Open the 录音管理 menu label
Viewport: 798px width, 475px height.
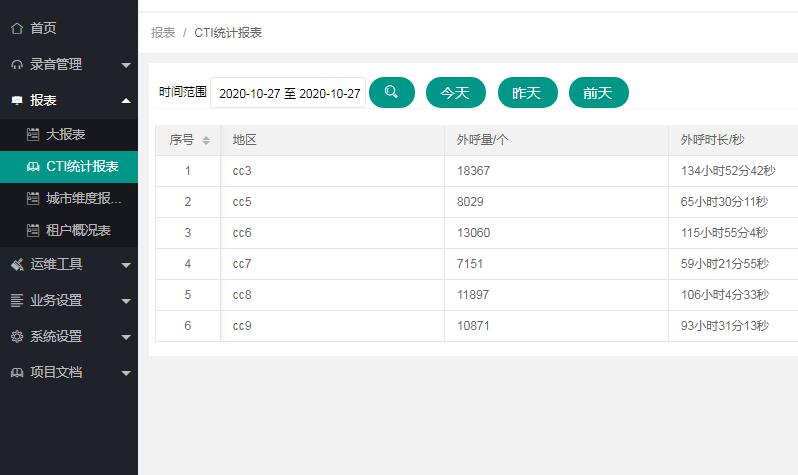pos(56,65)
